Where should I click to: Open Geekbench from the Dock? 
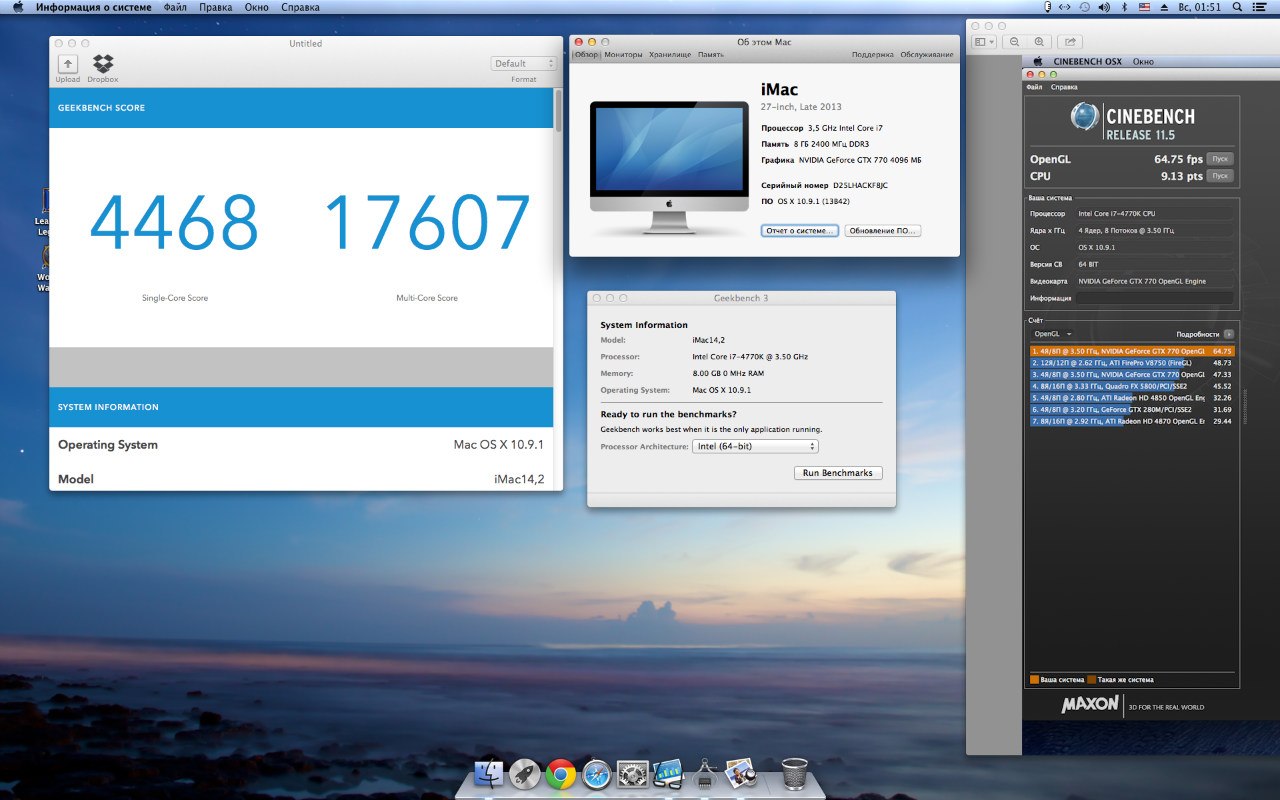[667, 773]
